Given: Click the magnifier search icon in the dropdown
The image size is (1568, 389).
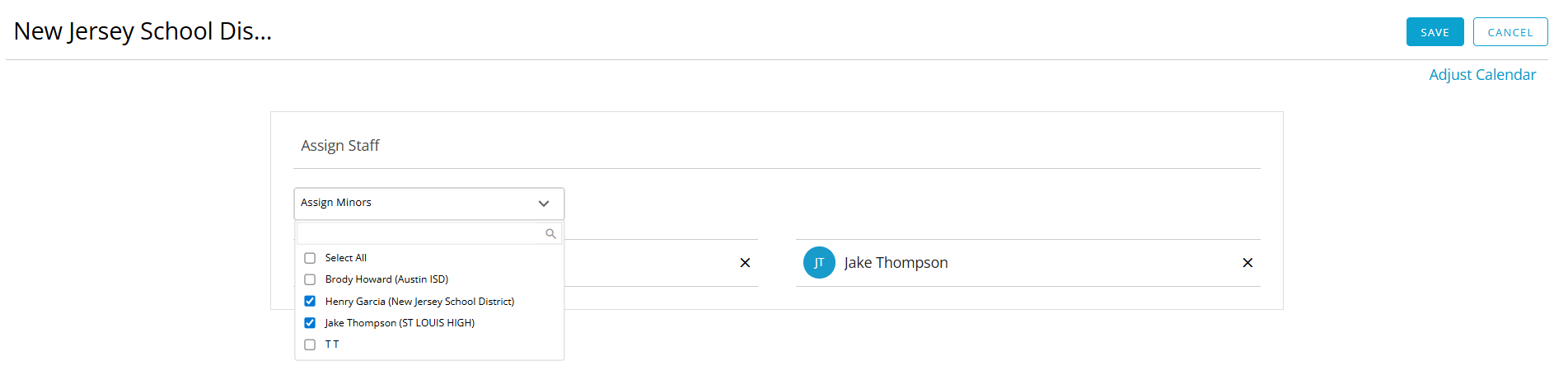Looking at the screenshot, I should [550, 234].
